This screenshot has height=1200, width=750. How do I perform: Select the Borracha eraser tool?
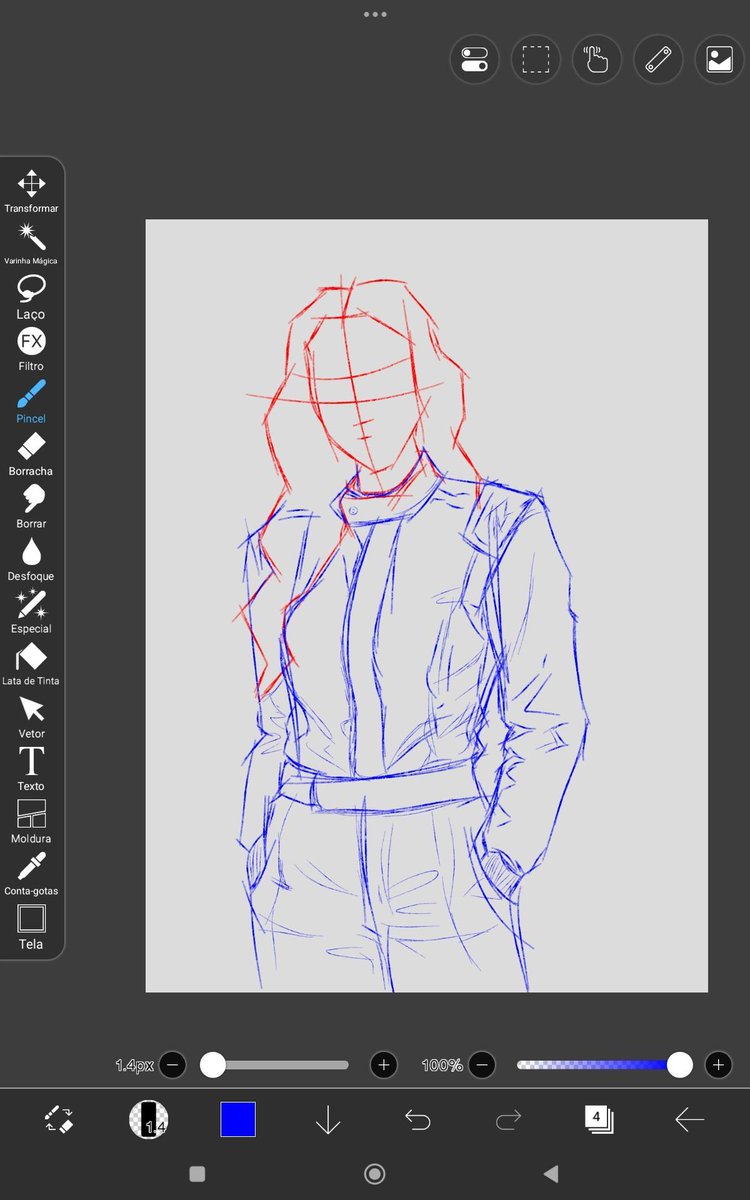(31, 455)
